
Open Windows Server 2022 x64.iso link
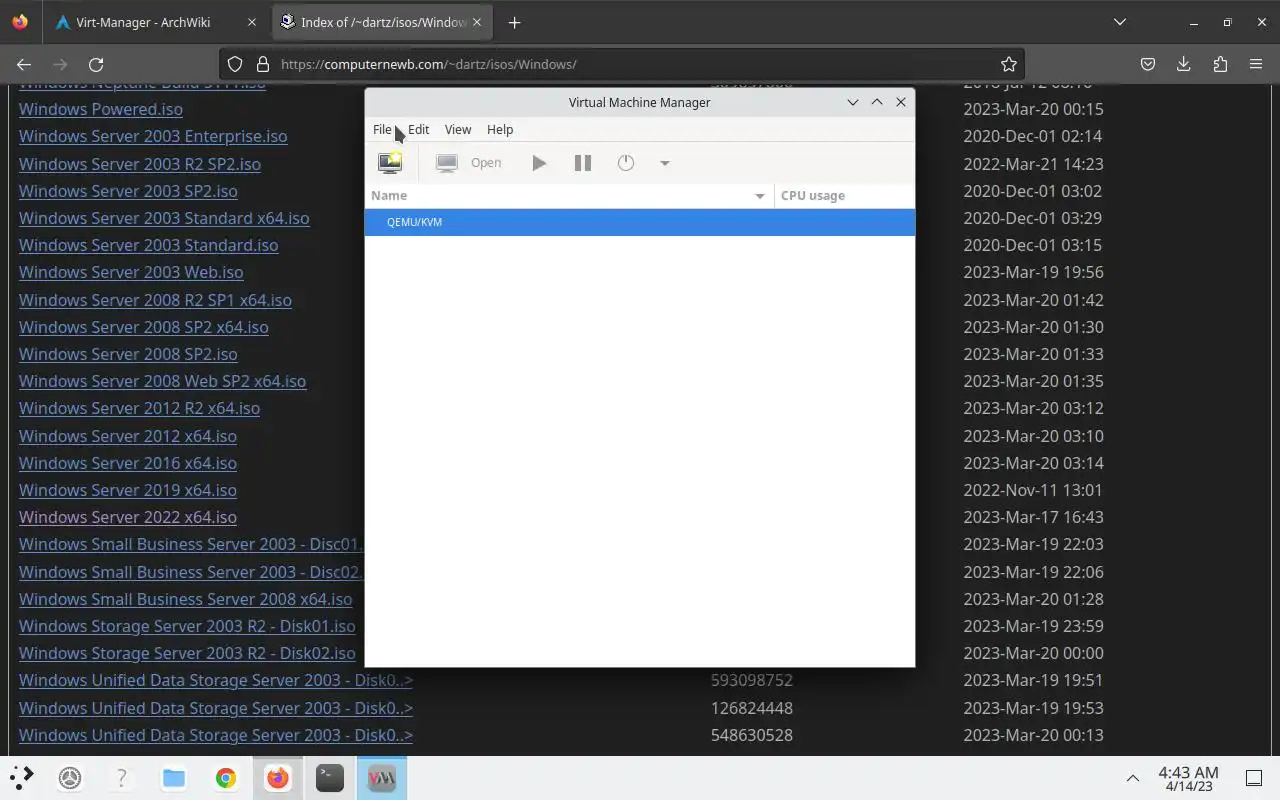(x=128, y=517)
